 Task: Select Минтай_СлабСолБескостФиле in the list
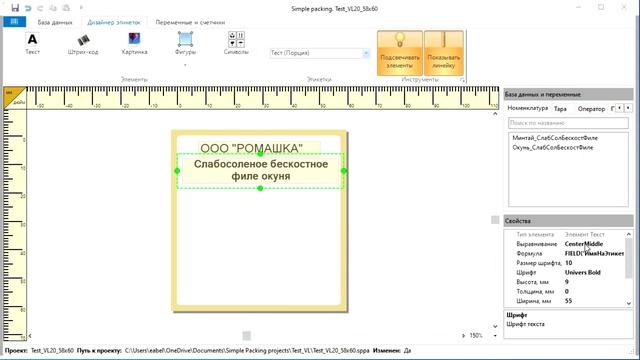pos(555,138)
